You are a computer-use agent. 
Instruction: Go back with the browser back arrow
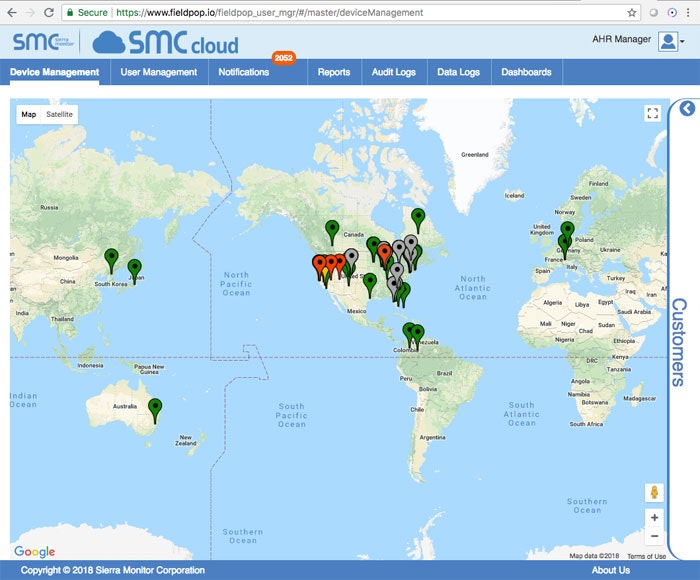12,13
